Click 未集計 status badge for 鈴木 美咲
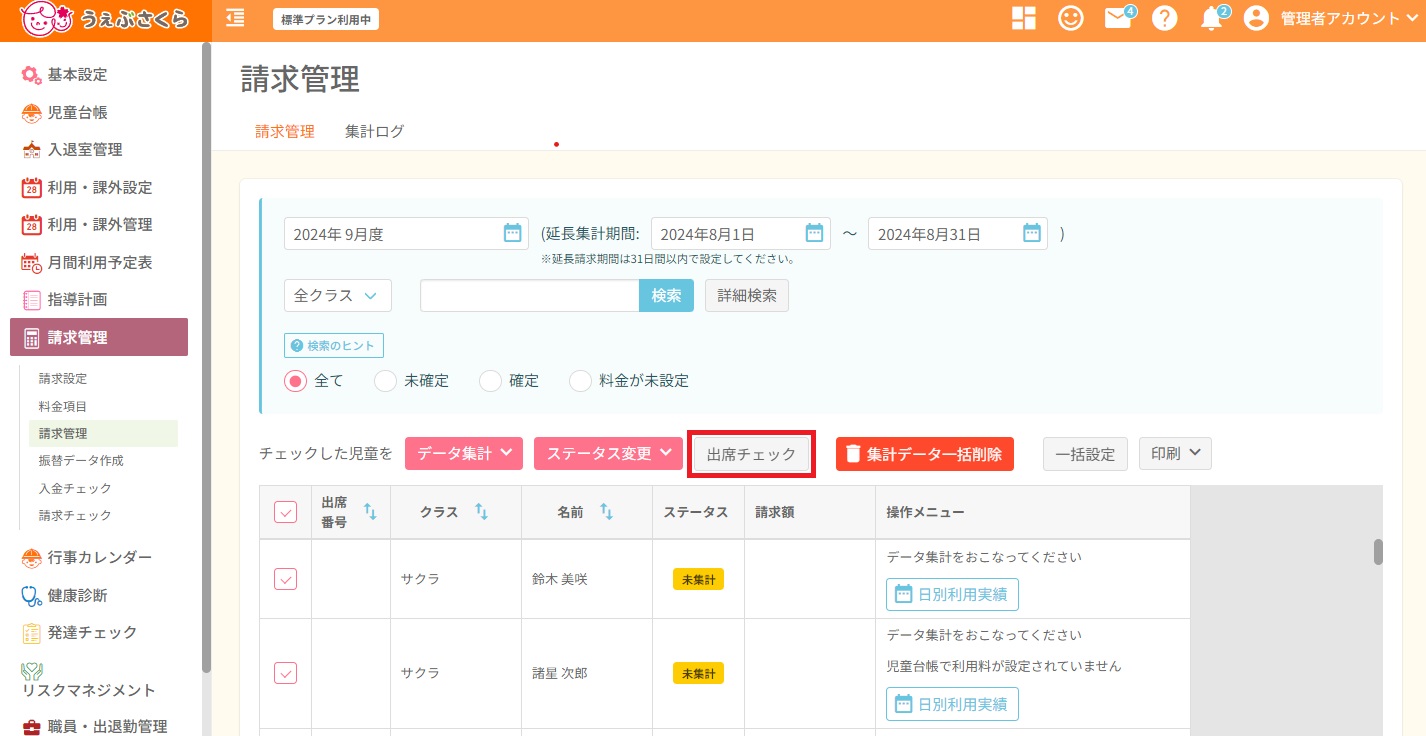The width and height of the screenshot is (1426, 736). tap(698, 579)
